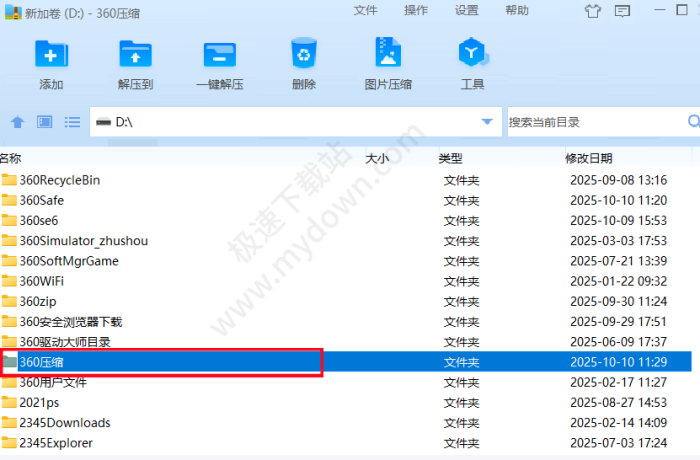The height and width of the screenshot is (460, 700).
Task: Click the search current directory input field
Action: (595, 122)
